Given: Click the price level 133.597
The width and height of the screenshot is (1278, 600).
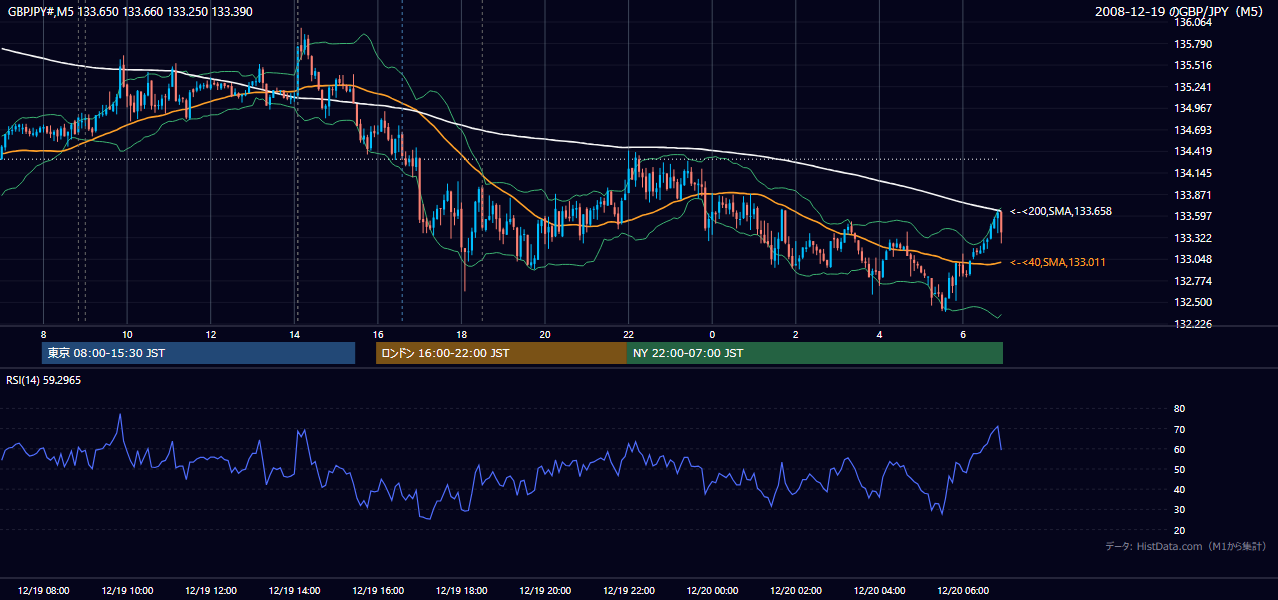Looking at the screenshot, I should click(1192, 216).
